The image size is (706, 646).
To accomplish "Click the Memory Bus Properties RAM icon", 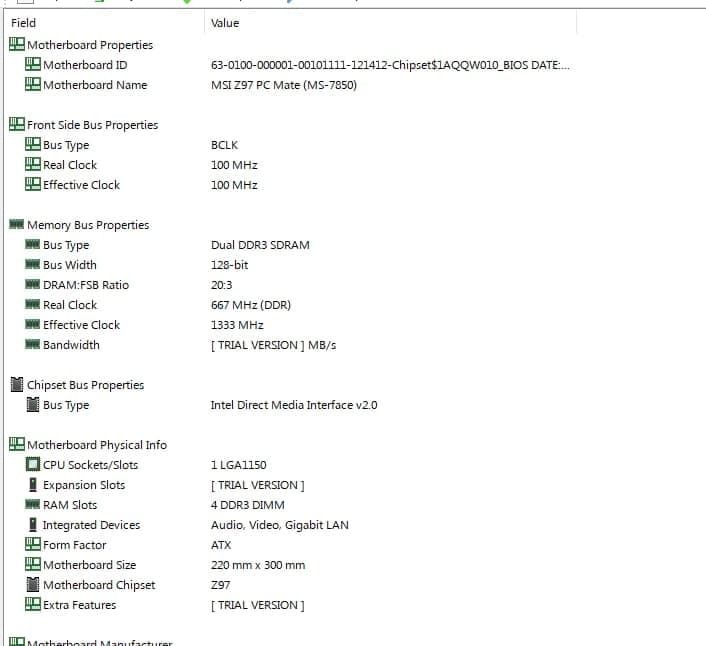I will pyautogui.click(x=17, y=224).
